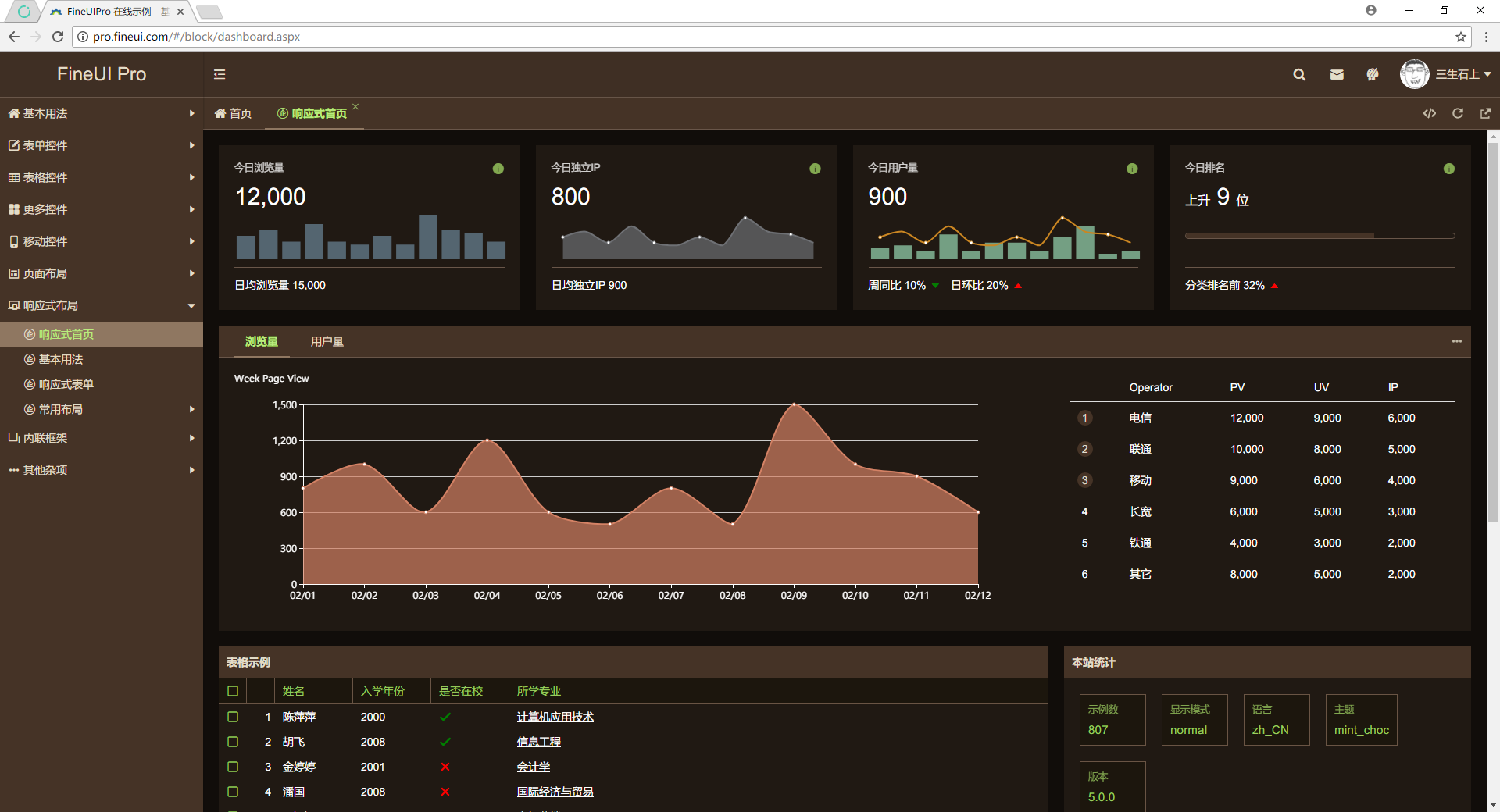Image resolution: width=1500 pixels, height=812 pixels.
Task: Toggle the sidebar collapse hamburger icon
Action: (220, 74)
